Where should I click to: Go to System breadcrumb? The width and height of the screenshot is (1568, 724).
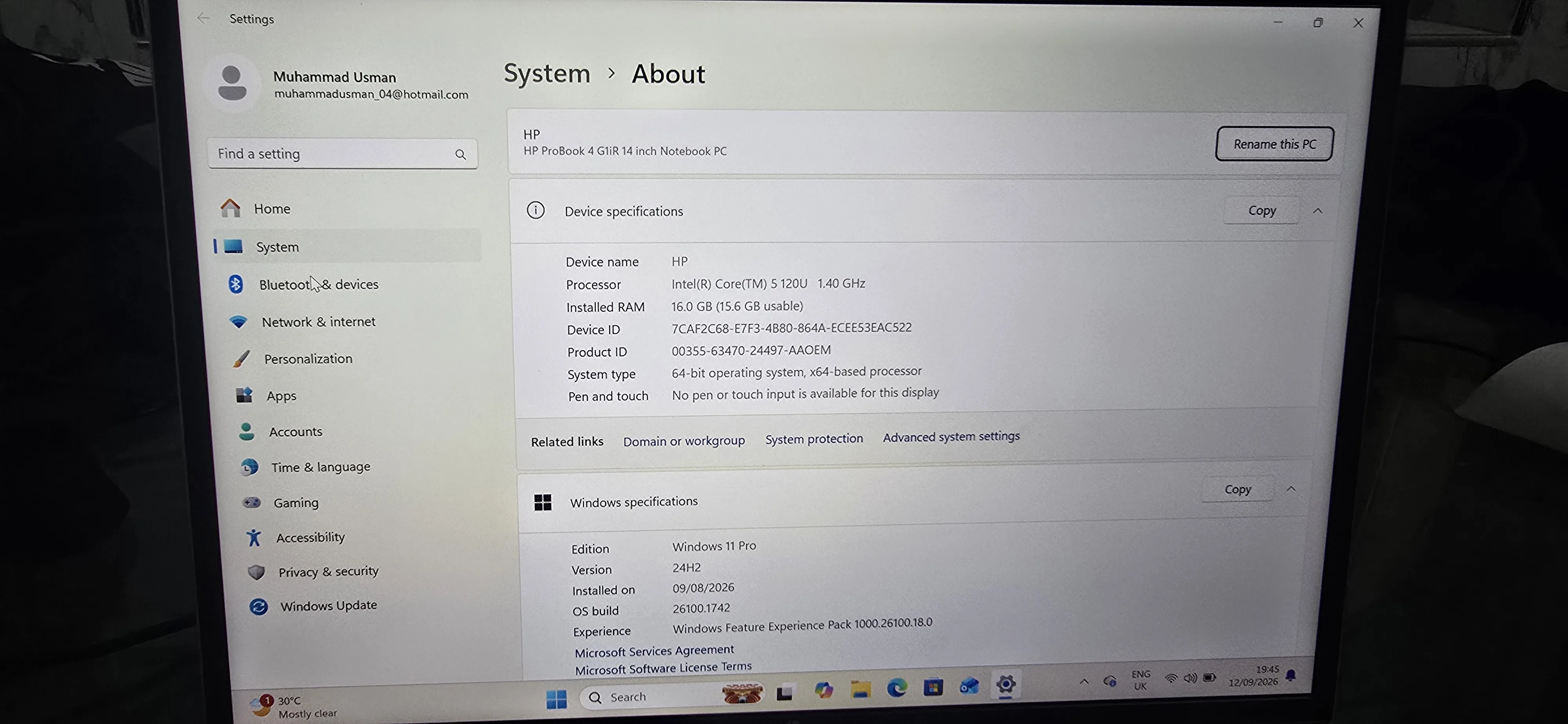[546, 74]
